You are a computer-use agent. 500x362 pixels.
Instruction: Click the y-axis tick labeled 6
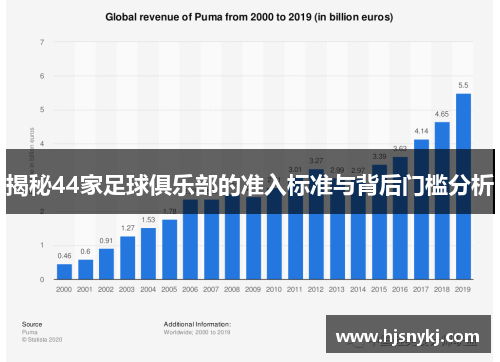coord(42,76)
